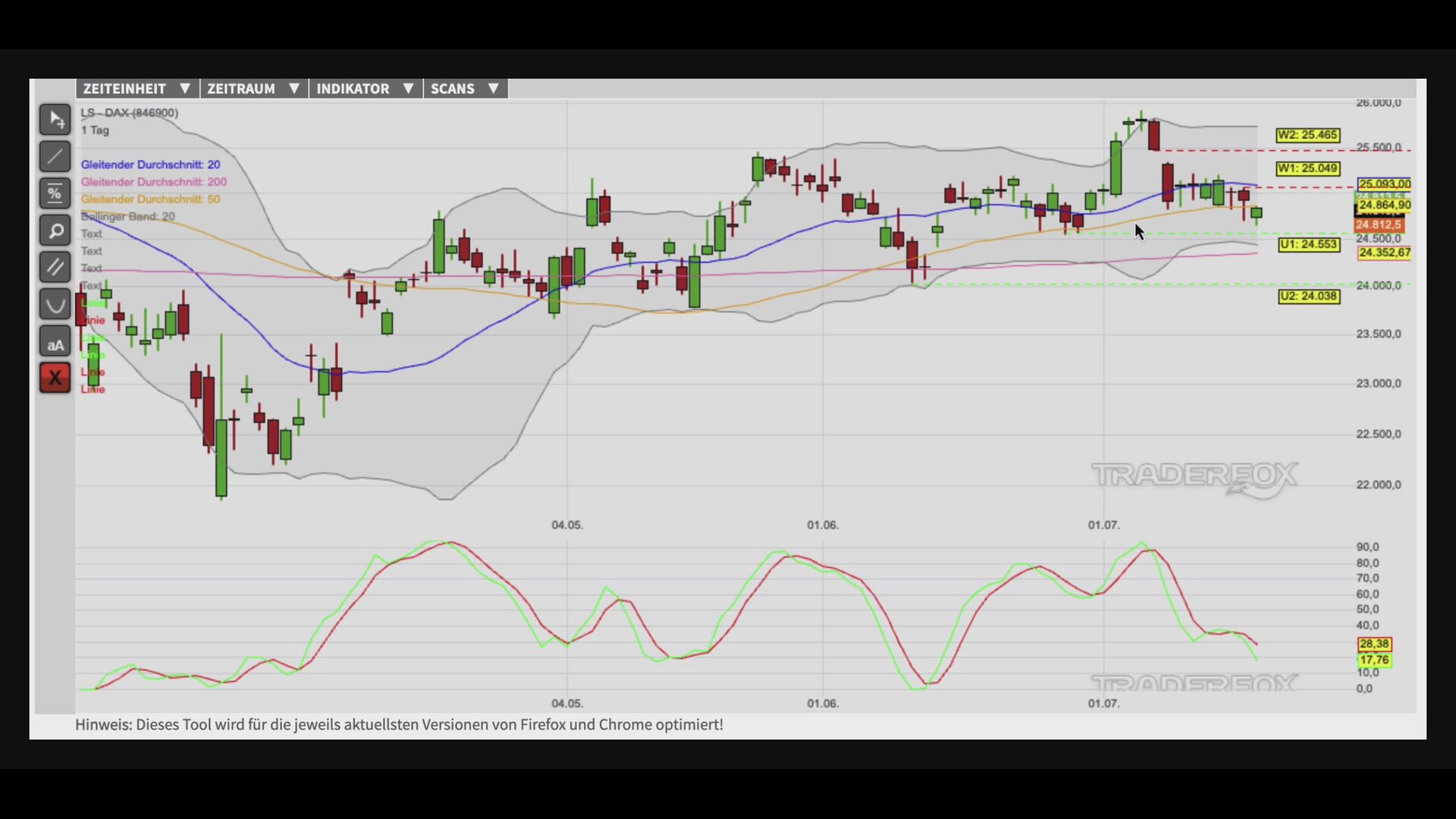Open the INDIKATOR dropdown menu
Screen dimensions: 1456x819
366,89
